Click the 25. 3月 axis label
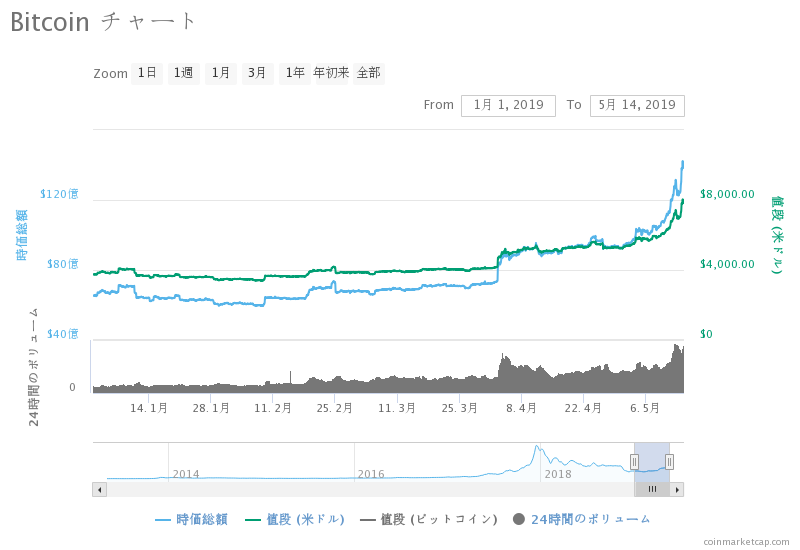The width and height of the screenshot is (800, 550). 459,408
